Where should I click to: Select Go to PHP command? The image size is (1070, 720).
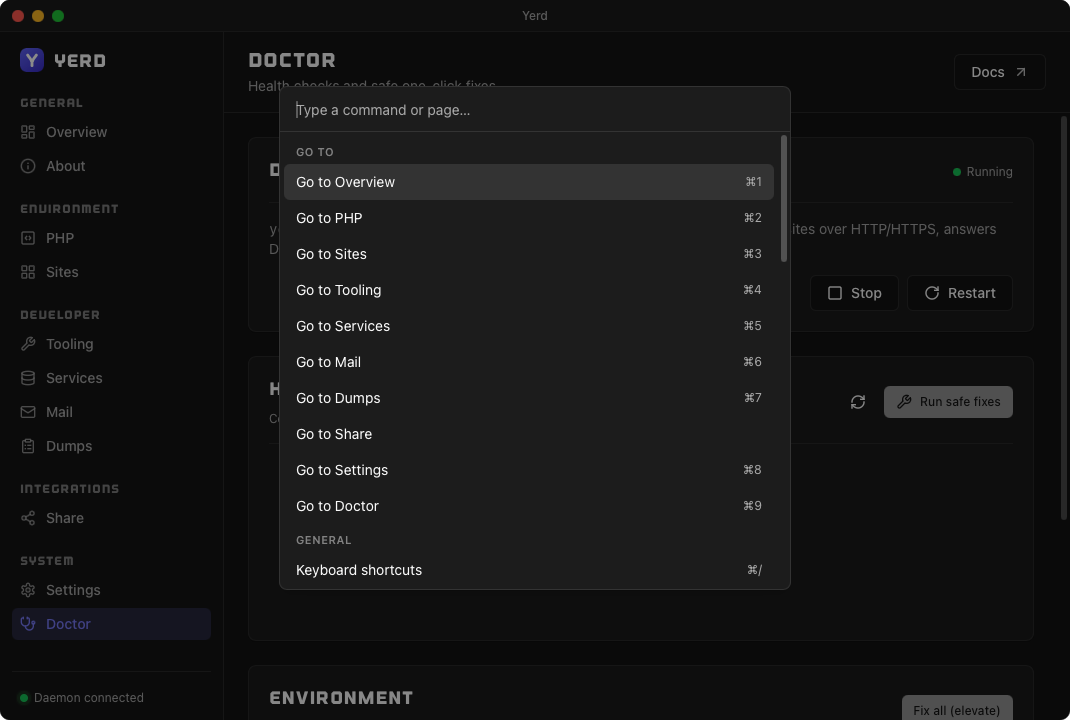click(529, 218)
